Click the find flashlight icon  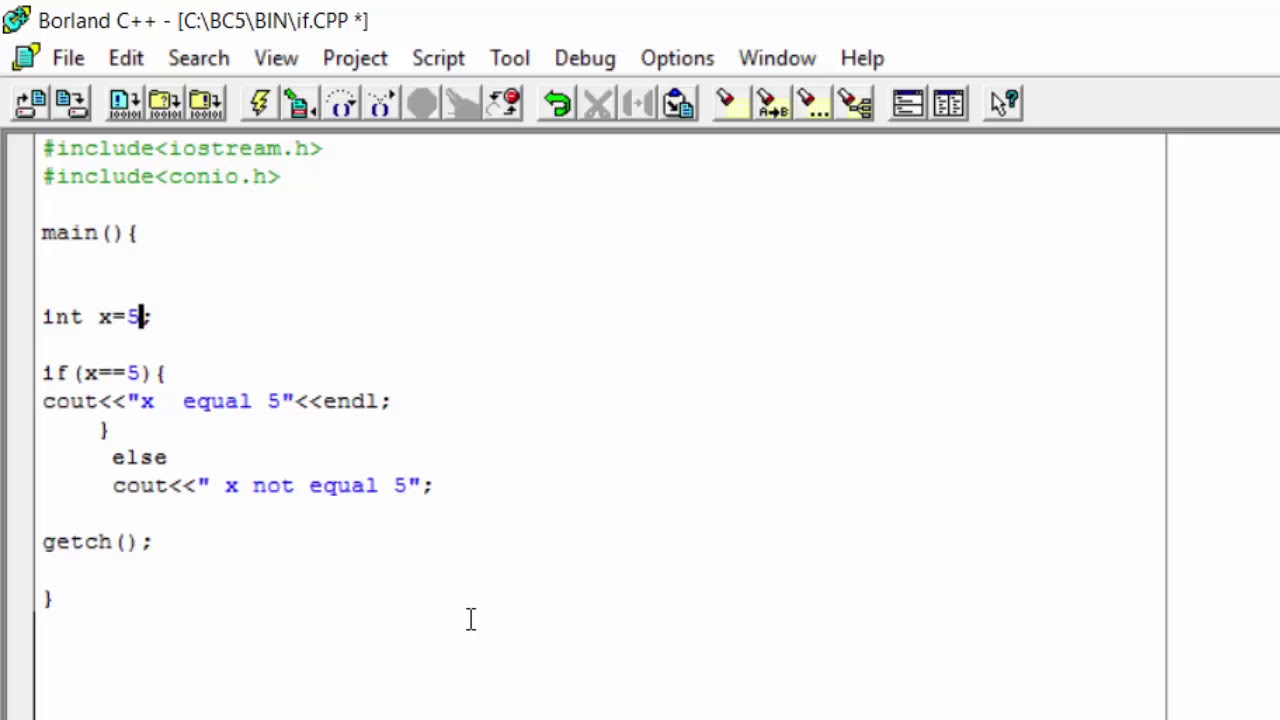click(732, 103)
